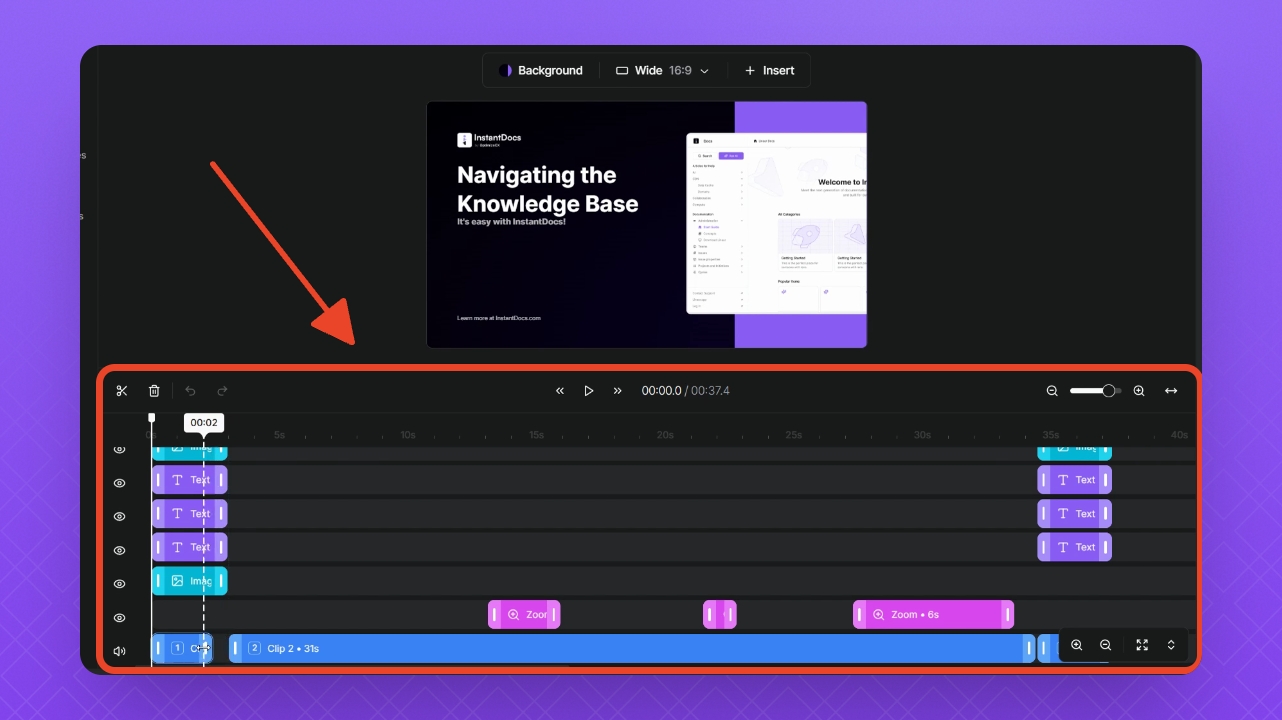Image resolution: width=1282 pixels, height=720 pixels.
Task: Select the scissors split tool
Action: coord(122,391)
